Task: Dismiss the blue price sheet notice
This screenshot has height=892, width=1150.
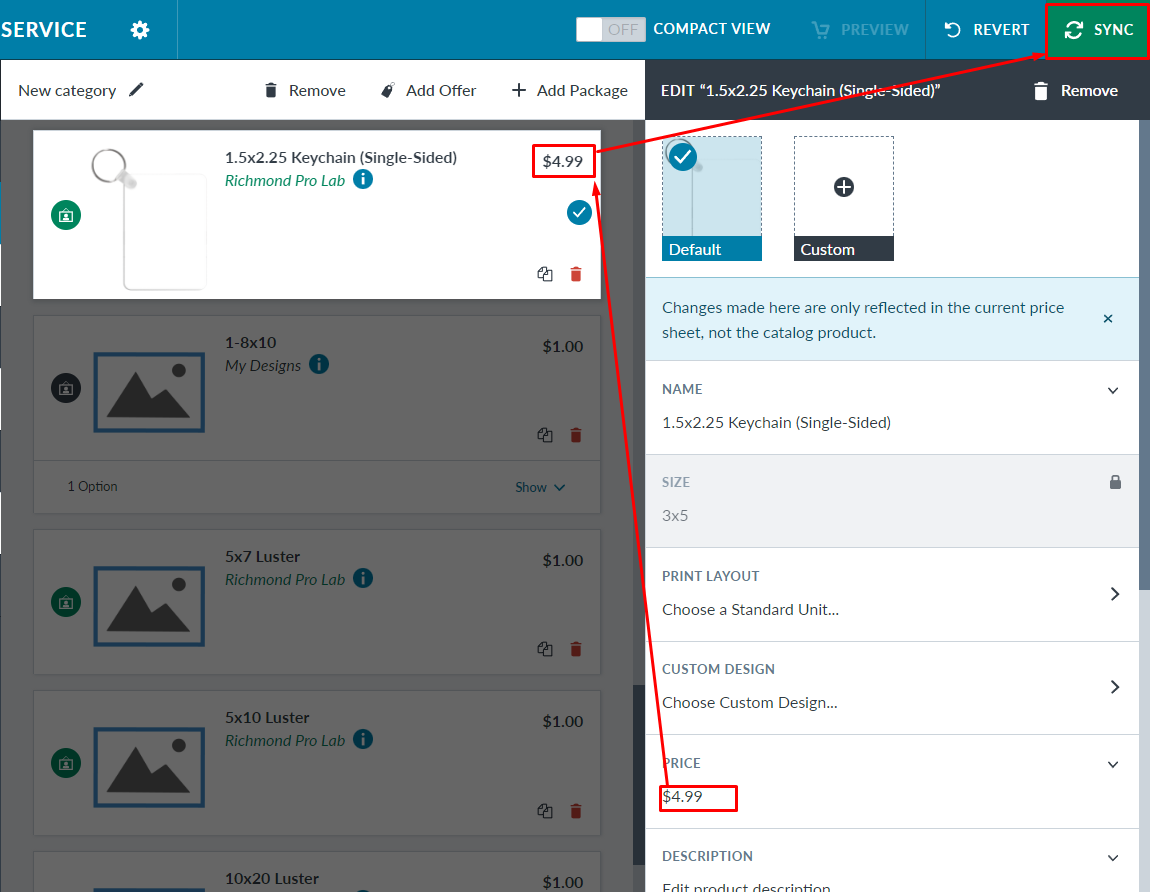Action: point(1108,318)
